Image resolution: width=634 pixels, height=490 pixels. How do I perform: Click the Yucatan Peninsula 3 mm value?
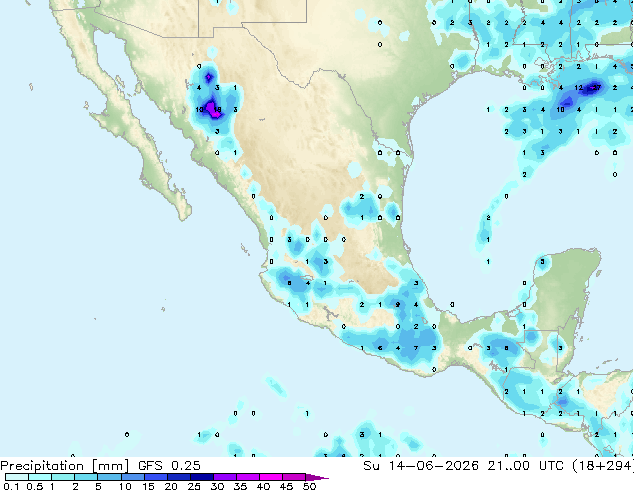[x=543, y=262]
